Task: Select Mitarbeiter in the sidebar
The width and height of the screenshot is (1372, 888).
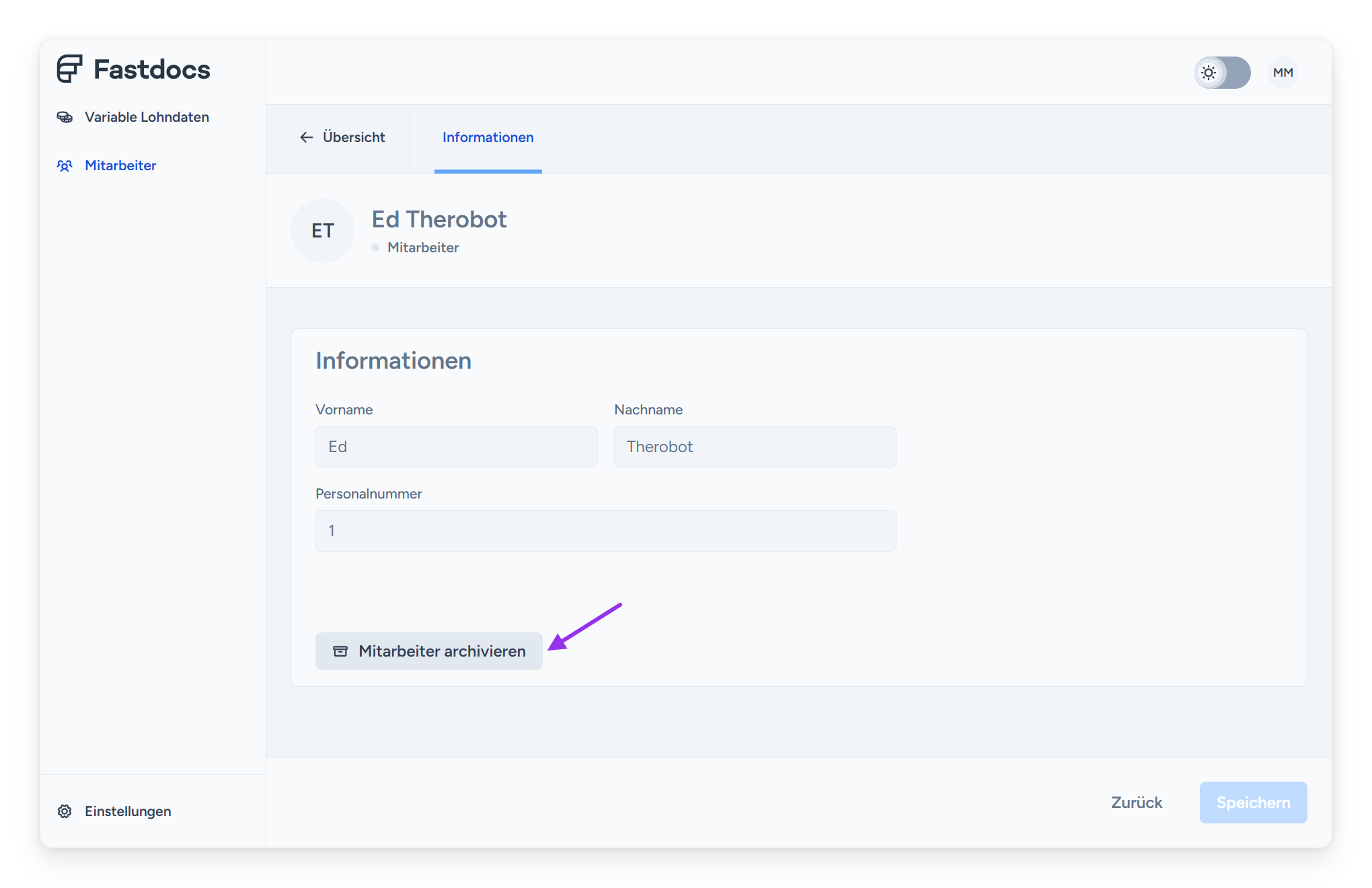Action: click(120, 165)
